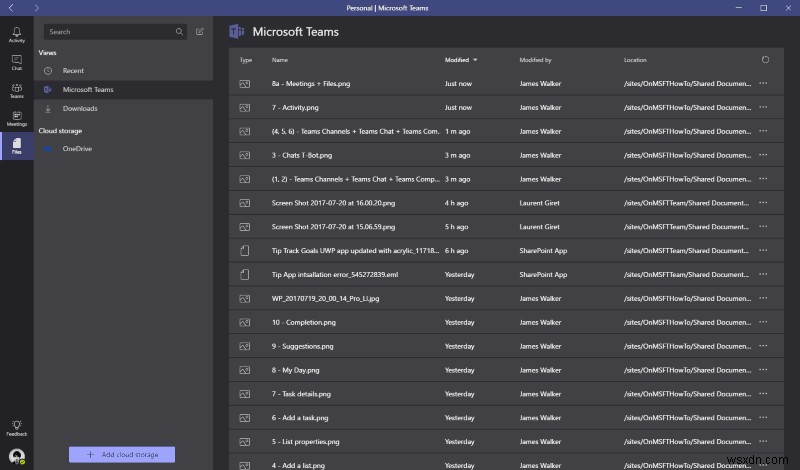Sort files by Location column header
Viewport: 800px width, 470px height.
635,60
